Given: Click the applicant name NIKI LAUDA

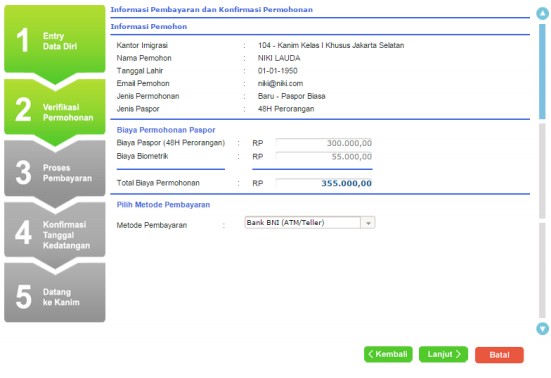Looking at the screenshot, I should click(x=279, y=58).
